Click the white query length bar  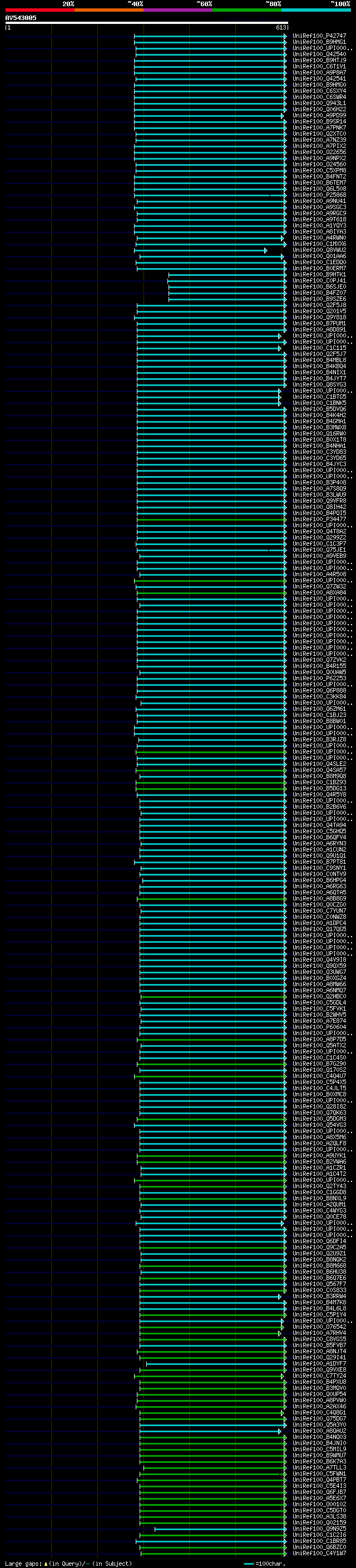click(x=147, y=23)
